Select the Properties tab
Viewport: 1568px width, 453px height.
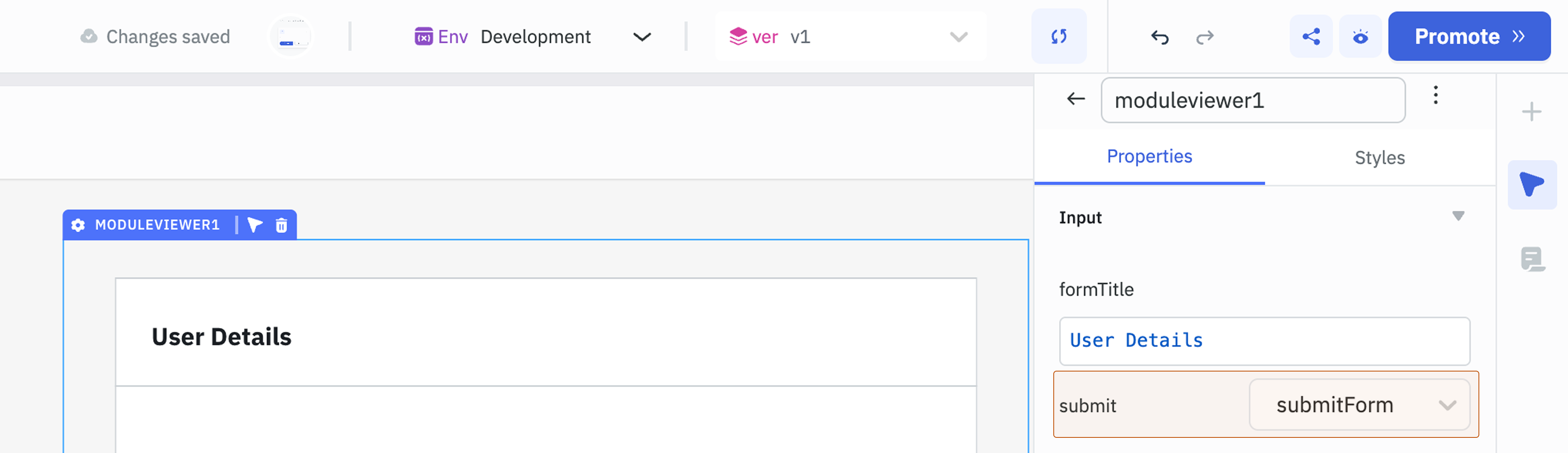pyautogui.click(x=1148, y=157)
